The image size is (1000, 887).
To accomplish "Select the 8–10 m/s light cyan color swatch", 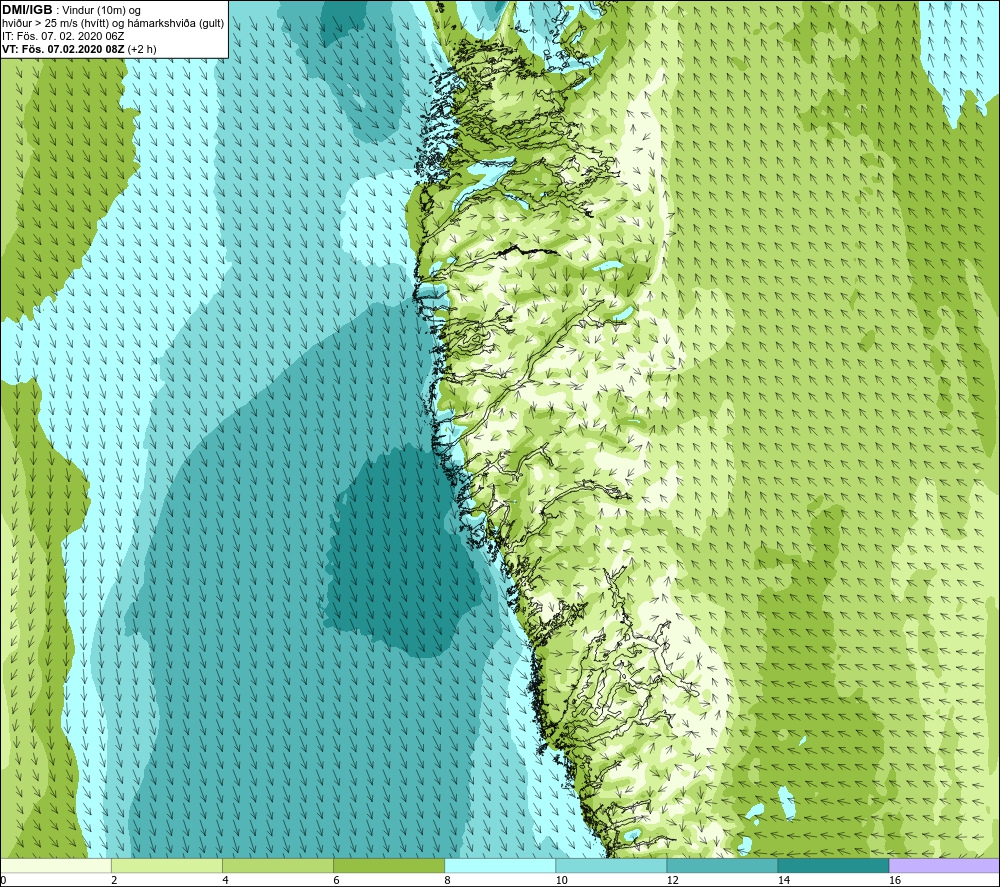I will coord(500,865).
